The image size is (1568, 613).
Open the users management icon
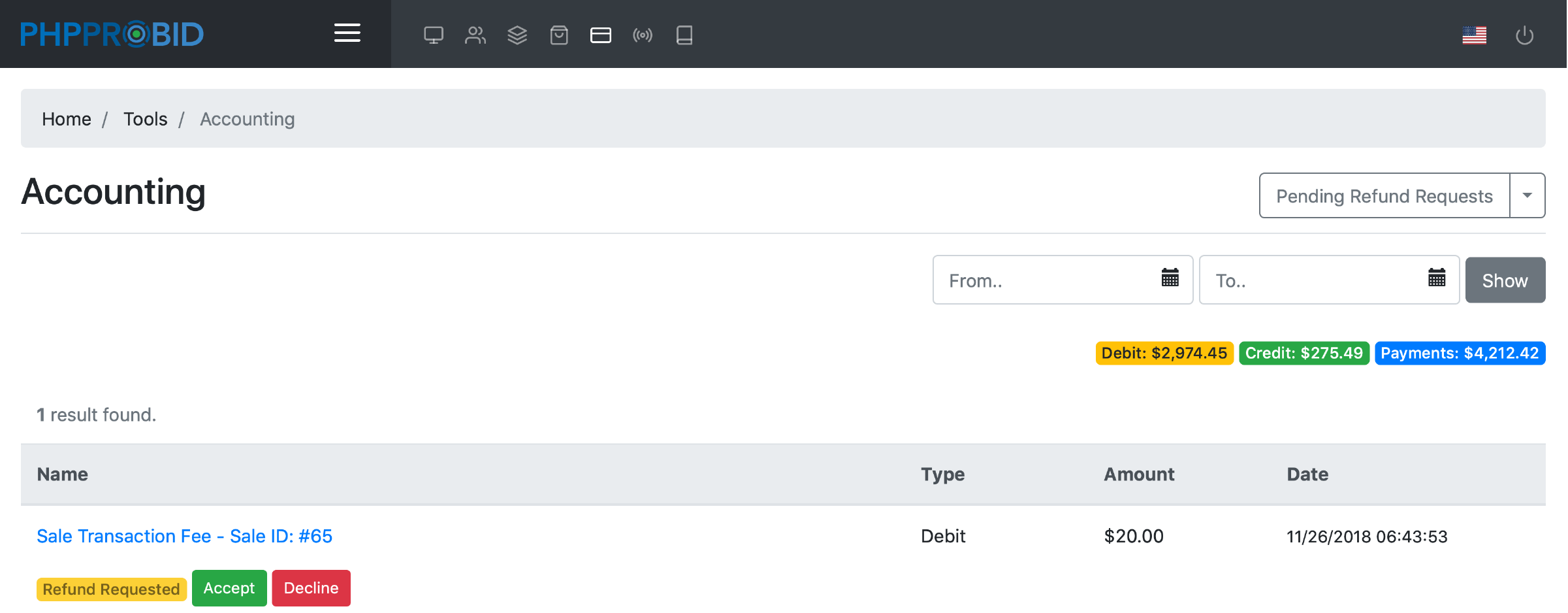(475, 35)
